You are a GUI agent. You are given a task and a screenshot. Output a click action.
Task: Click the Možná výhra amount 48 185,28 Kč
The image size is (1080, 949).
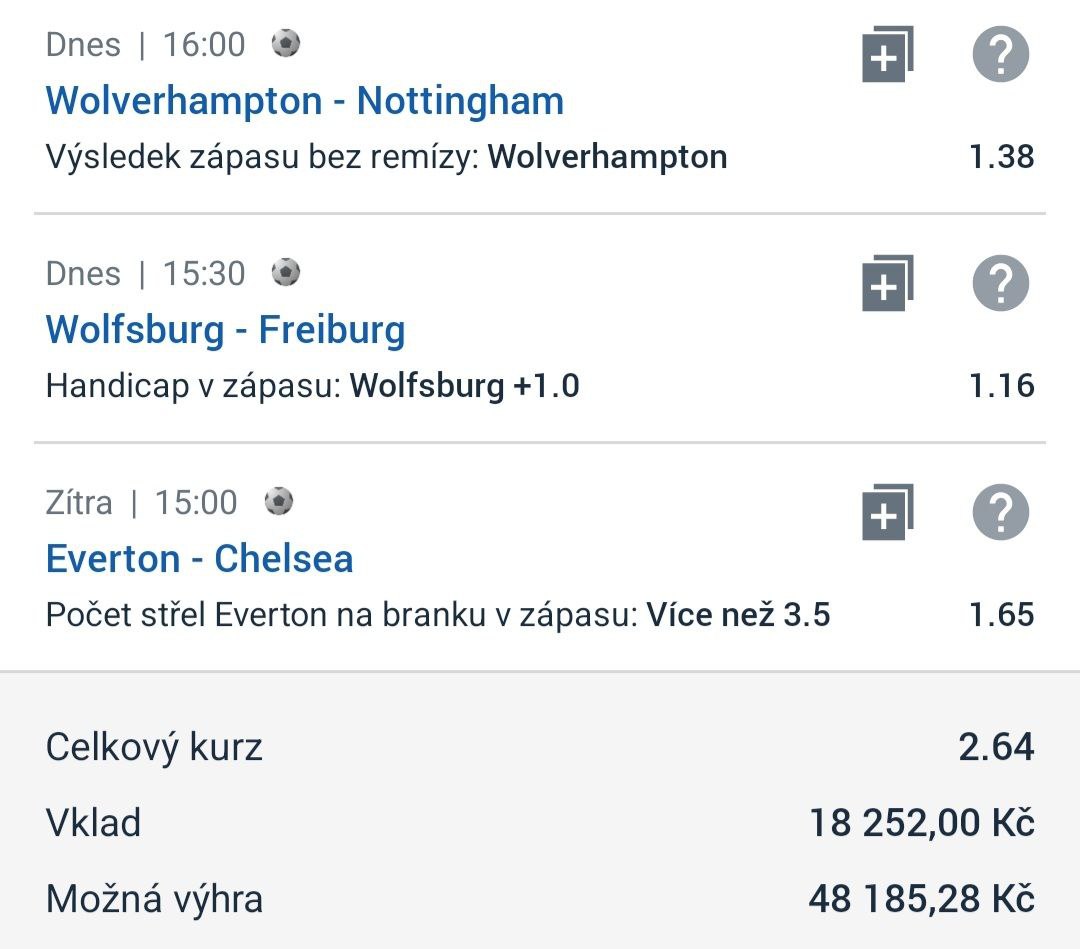tap(922, 899)
